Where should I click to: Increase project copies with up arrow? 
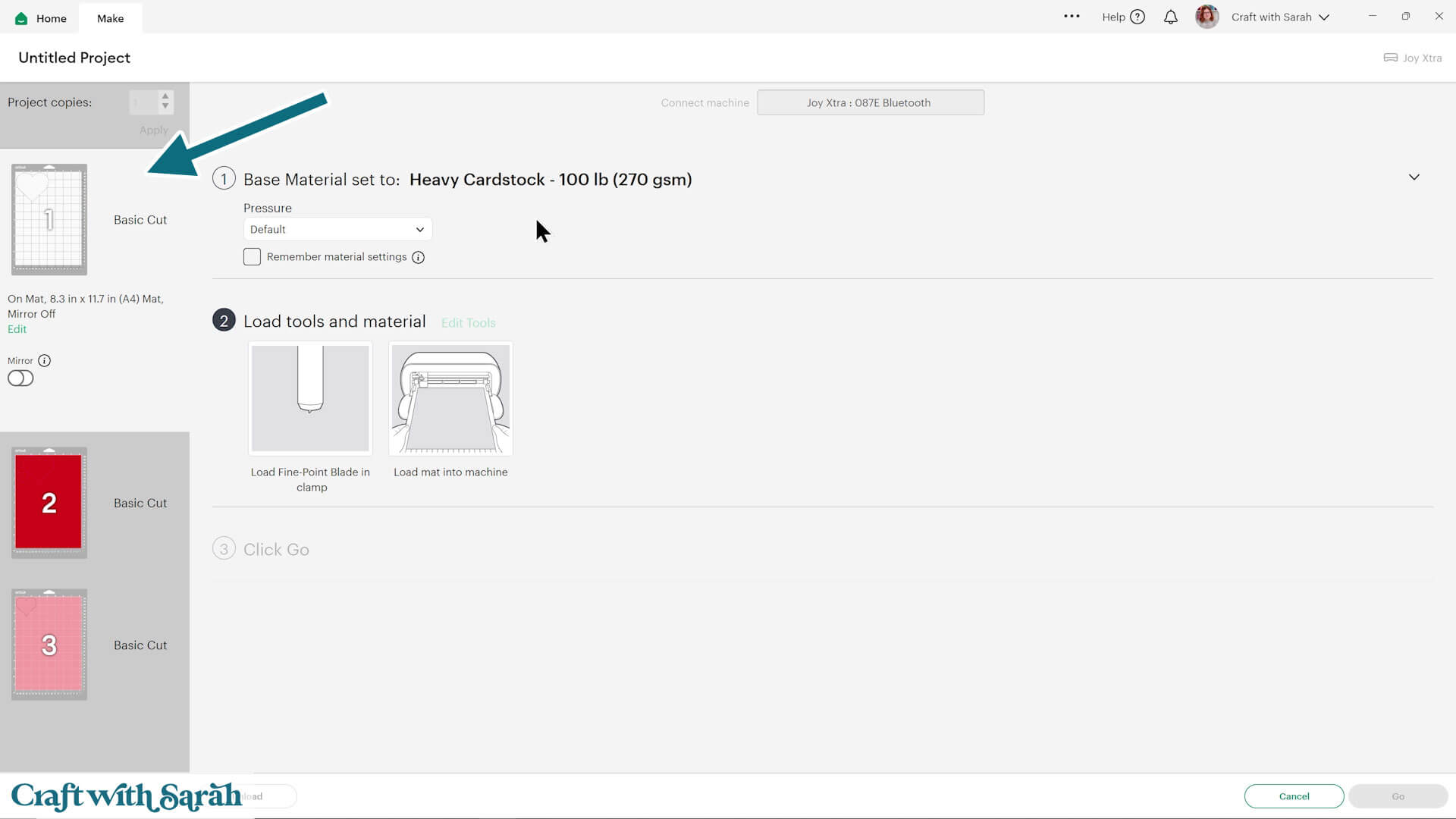pos(165,96)
